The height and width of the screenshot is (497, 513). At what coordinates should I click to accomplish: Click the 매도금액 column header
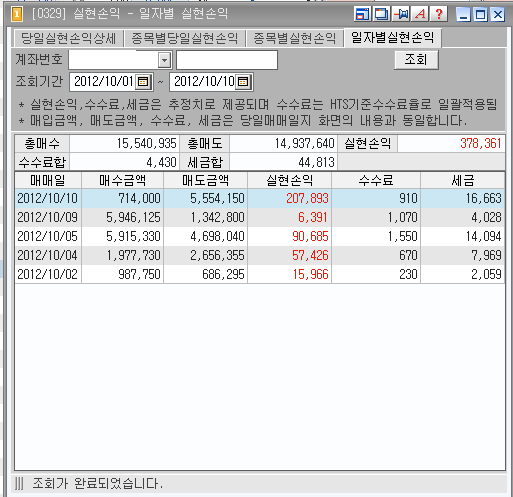coord(205,180)
